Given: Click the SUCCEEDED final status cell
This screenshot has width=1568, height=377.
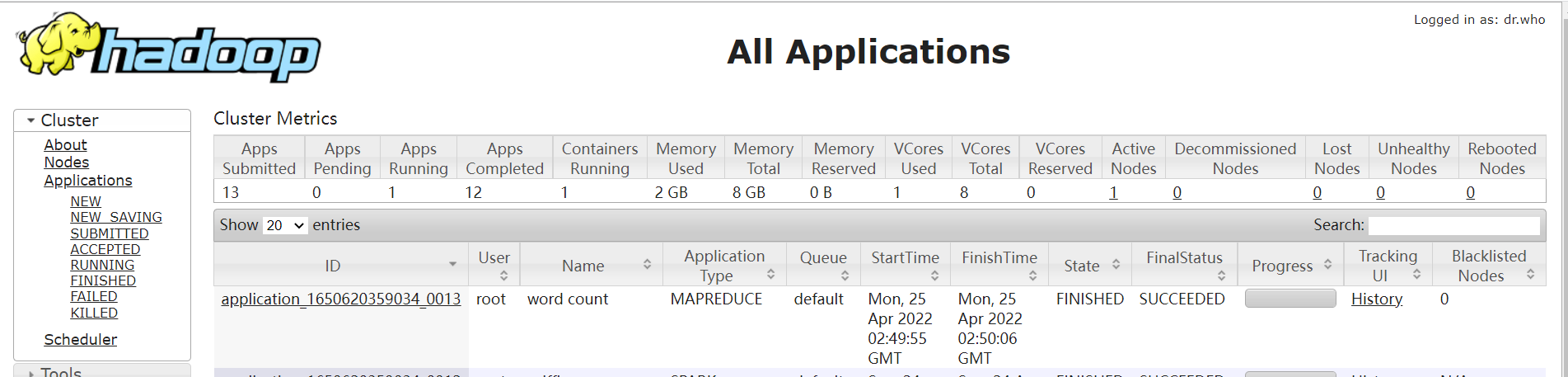Looking at the screenshot, I should (x=1182, y=299).
